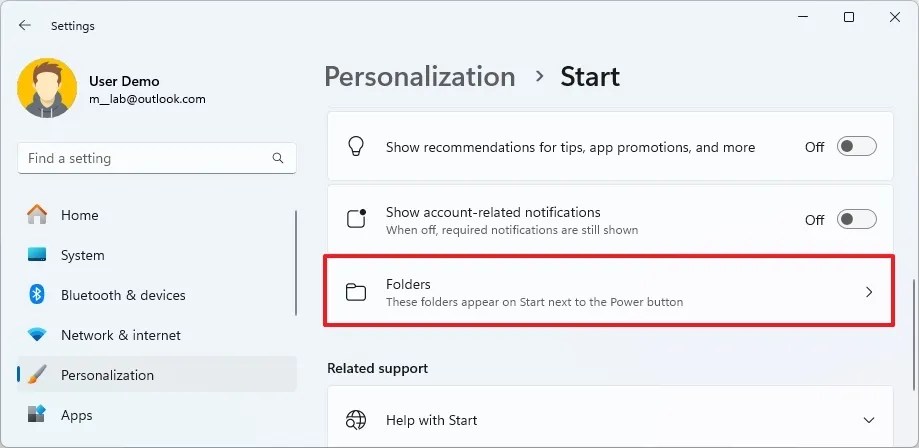Image resolution: width=919 pixels, height=448 pixels.
Task: Select the Settings window title text
Action: (73, 26)
